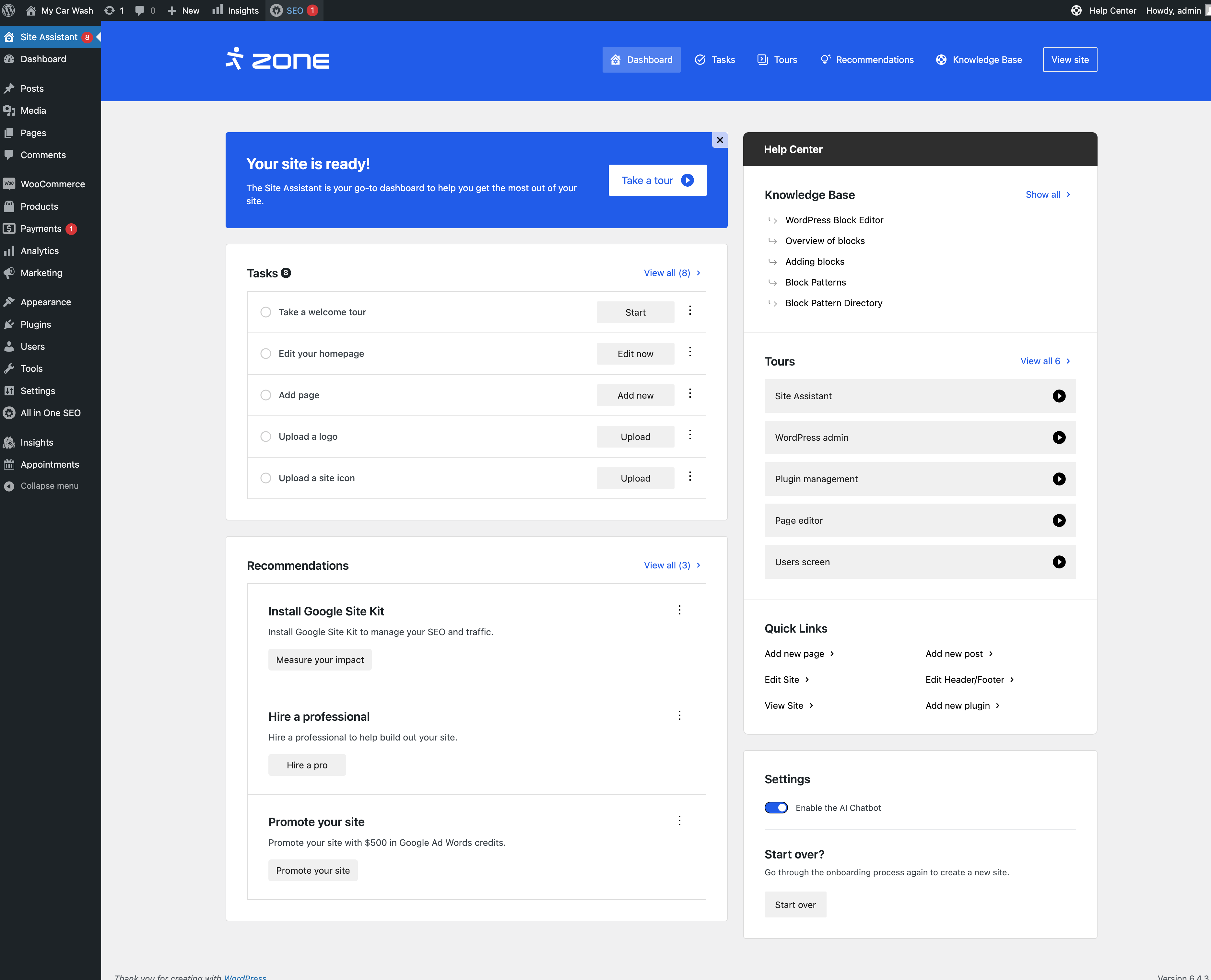
Task: Check off the 'Upload a logo' task circle
Action: click(265, 437)
